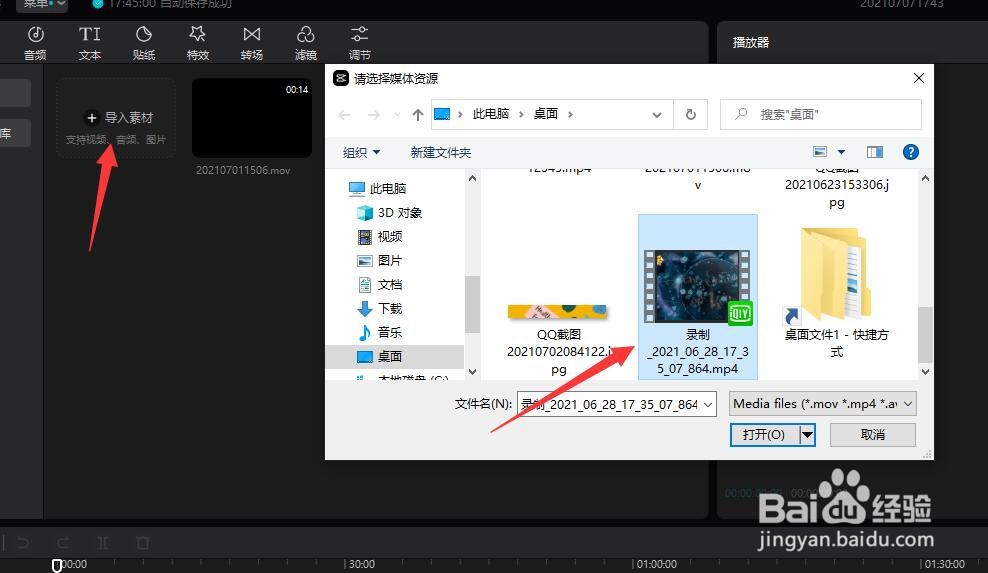Open the 转场 transitions tab
This screenshot has height=573, width=988.
click(x=251, y=43)
